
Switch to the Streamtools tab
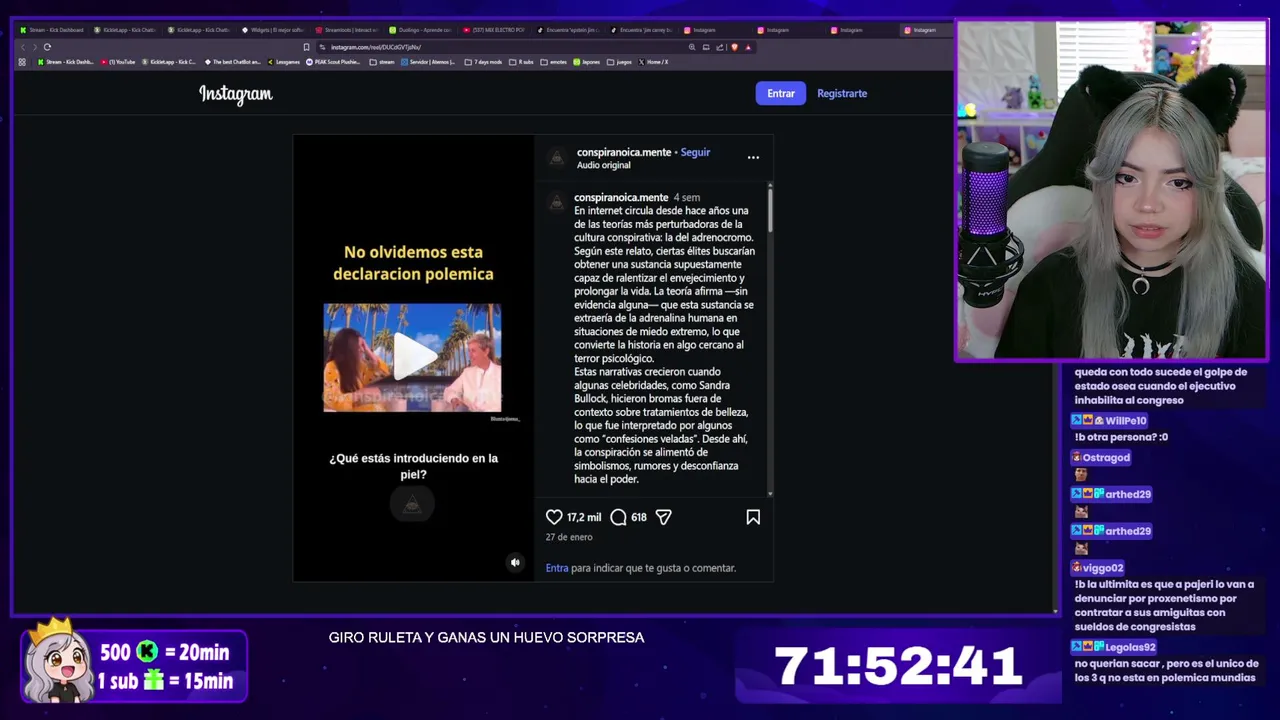346,30
